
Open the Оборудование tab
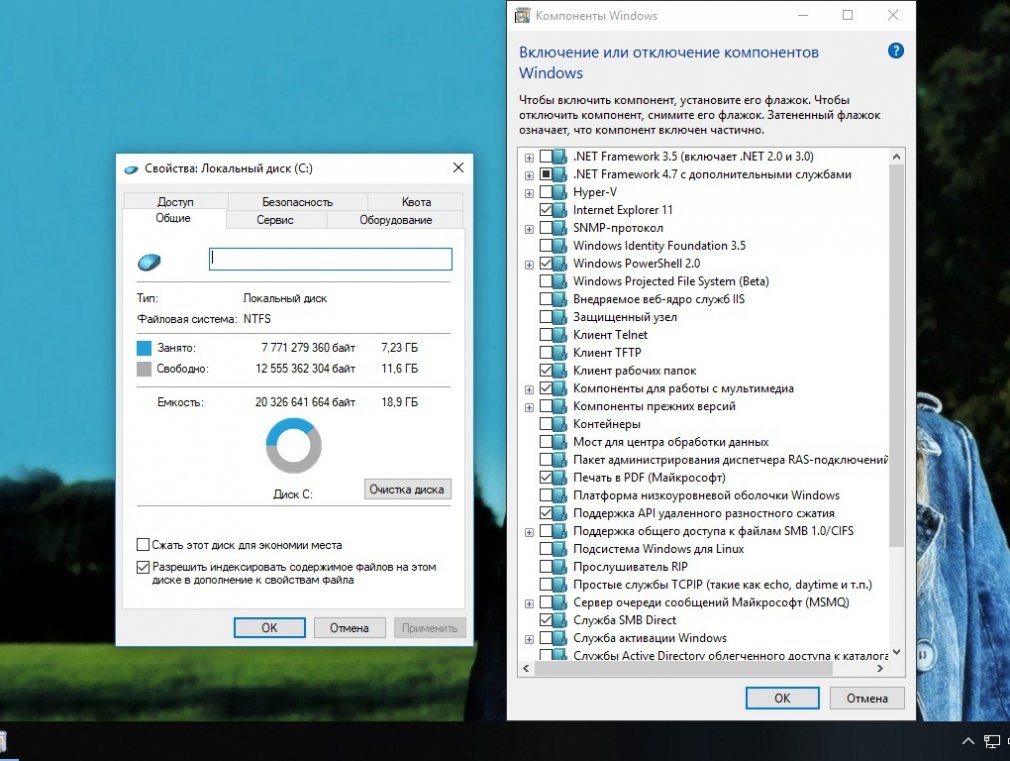tap(395, 220)
